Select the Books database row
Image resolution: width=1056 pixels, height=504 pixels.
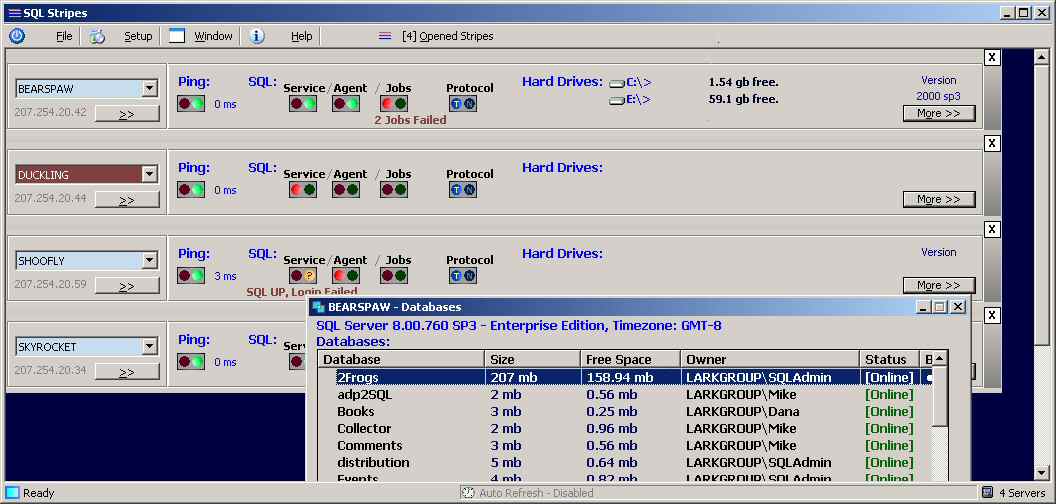(625, 412)
